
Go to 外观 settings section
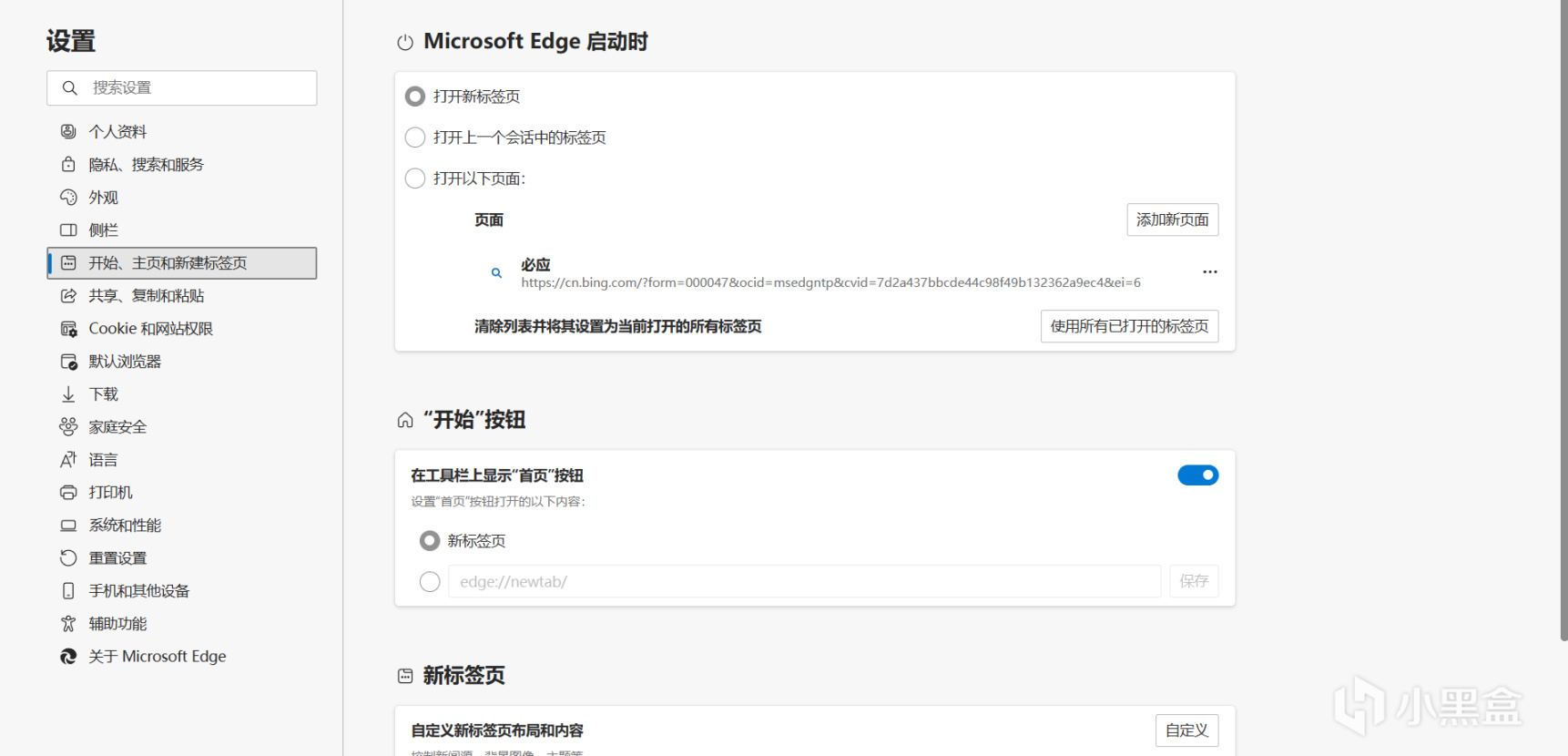(x=182, y=197)
